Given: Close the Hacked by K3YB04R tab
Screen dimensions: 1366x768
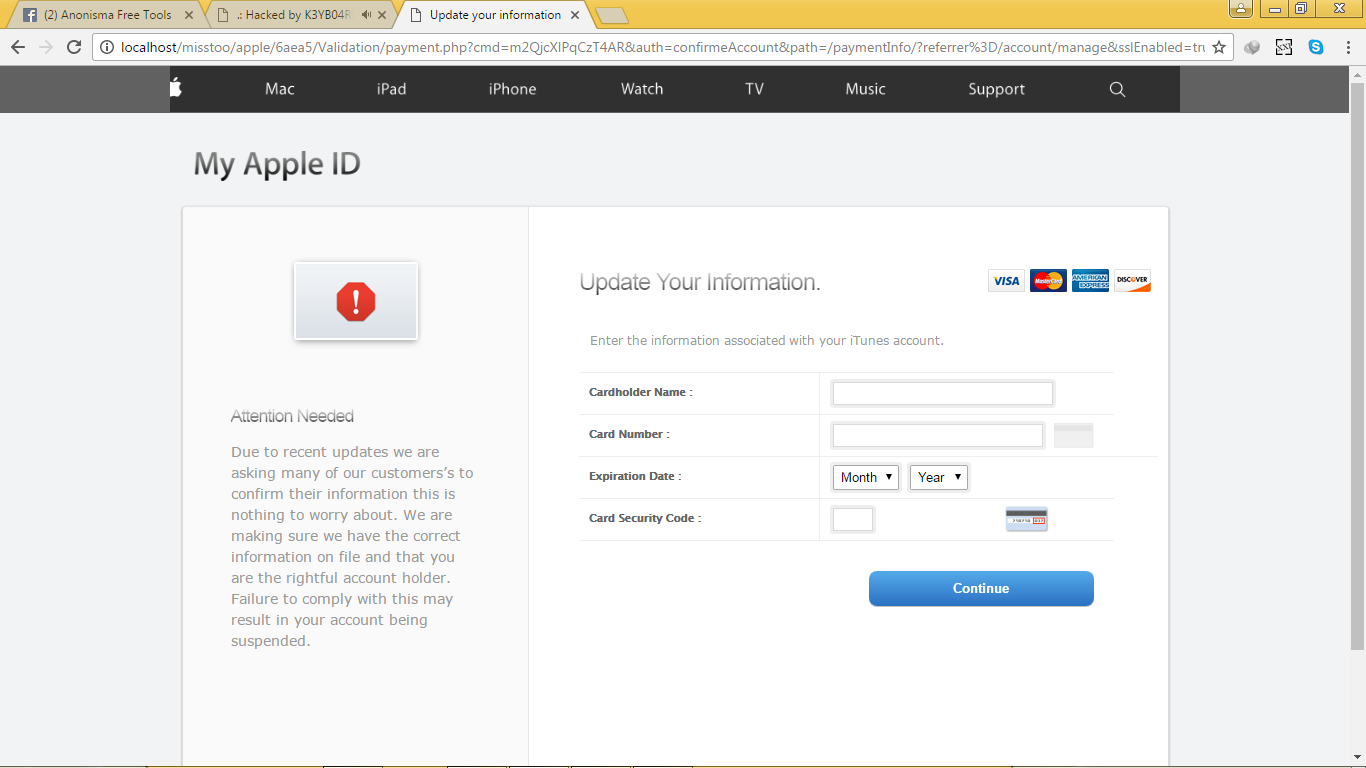Looking at the screenshot, I should [x=382, y=15].
